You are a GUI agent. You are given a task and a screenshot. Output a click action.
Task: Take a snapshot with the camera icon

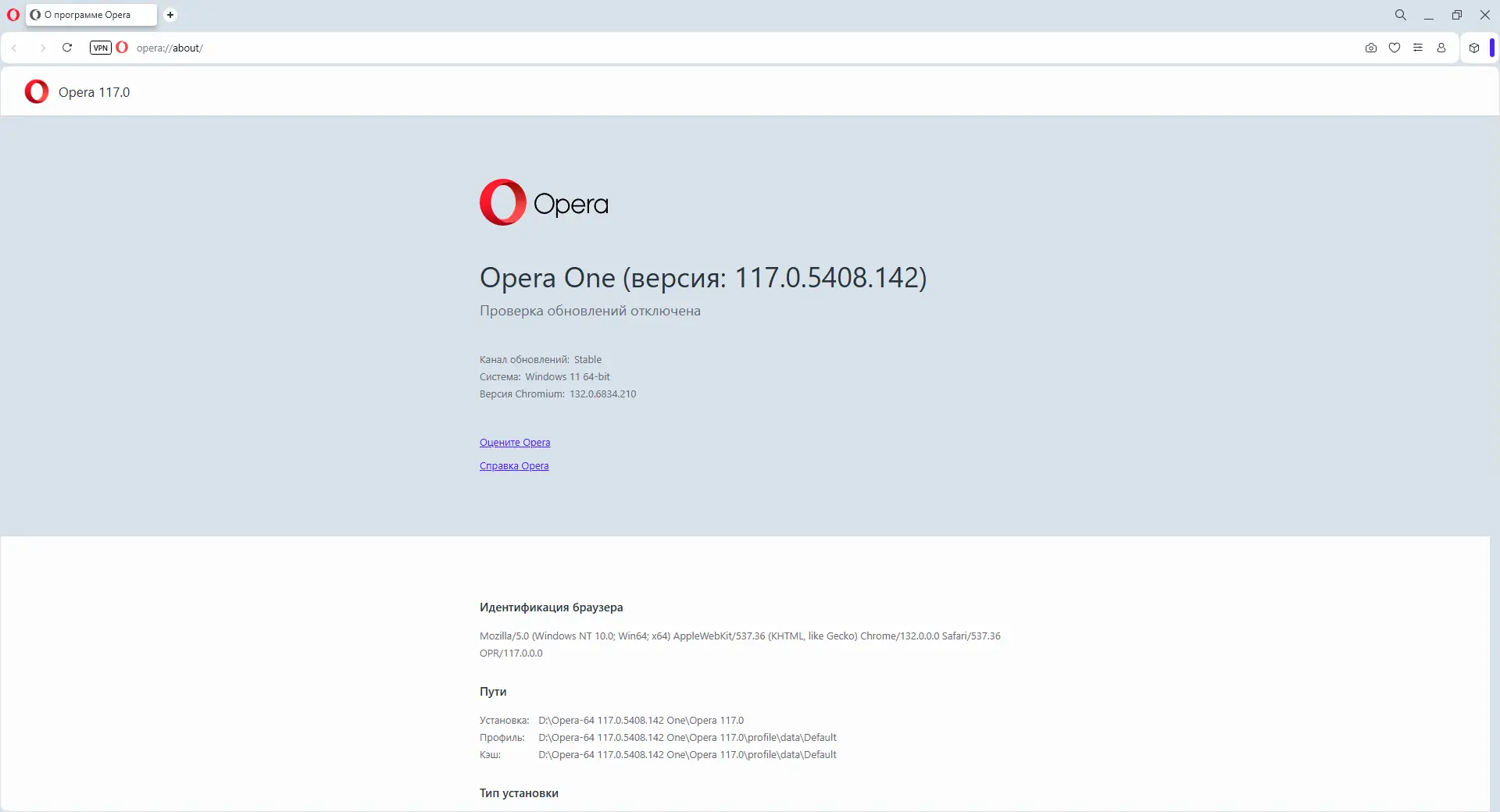[x=1371, y=48]
